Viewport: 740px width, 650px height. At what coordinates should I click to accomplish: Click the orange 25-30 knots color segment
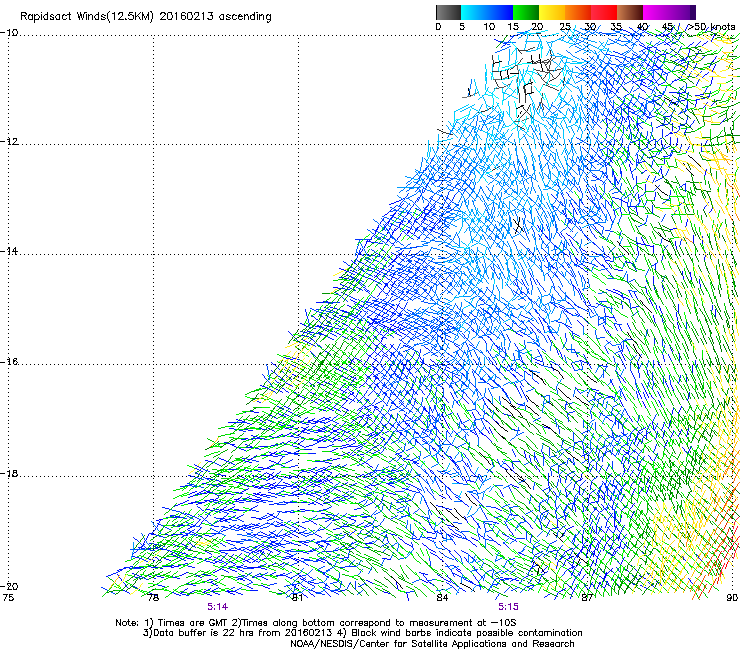tap(578, 12)
